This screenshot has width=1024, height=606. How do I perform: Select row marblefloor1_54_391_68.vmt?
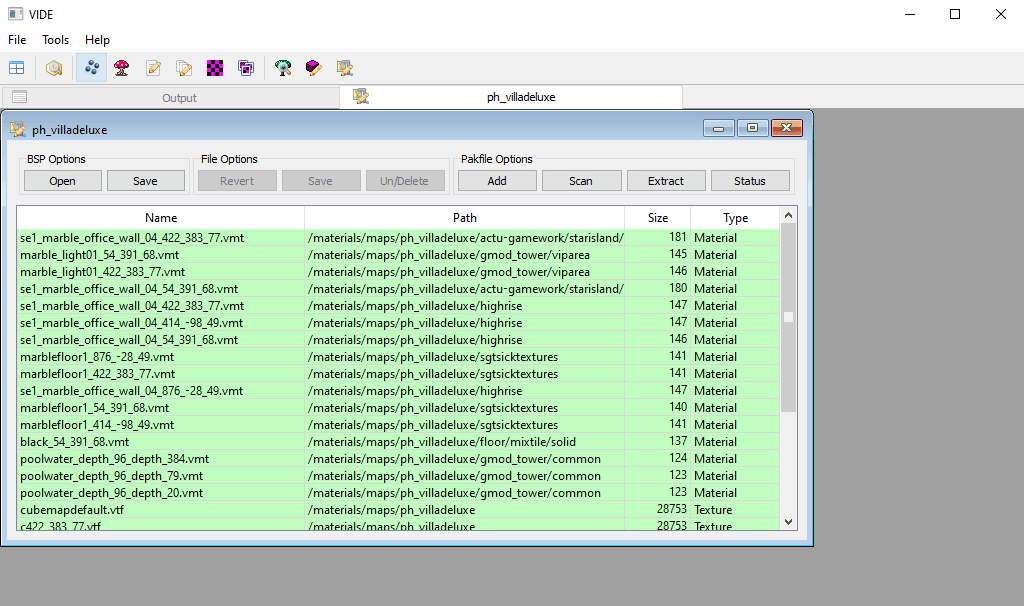pos(398,407)
